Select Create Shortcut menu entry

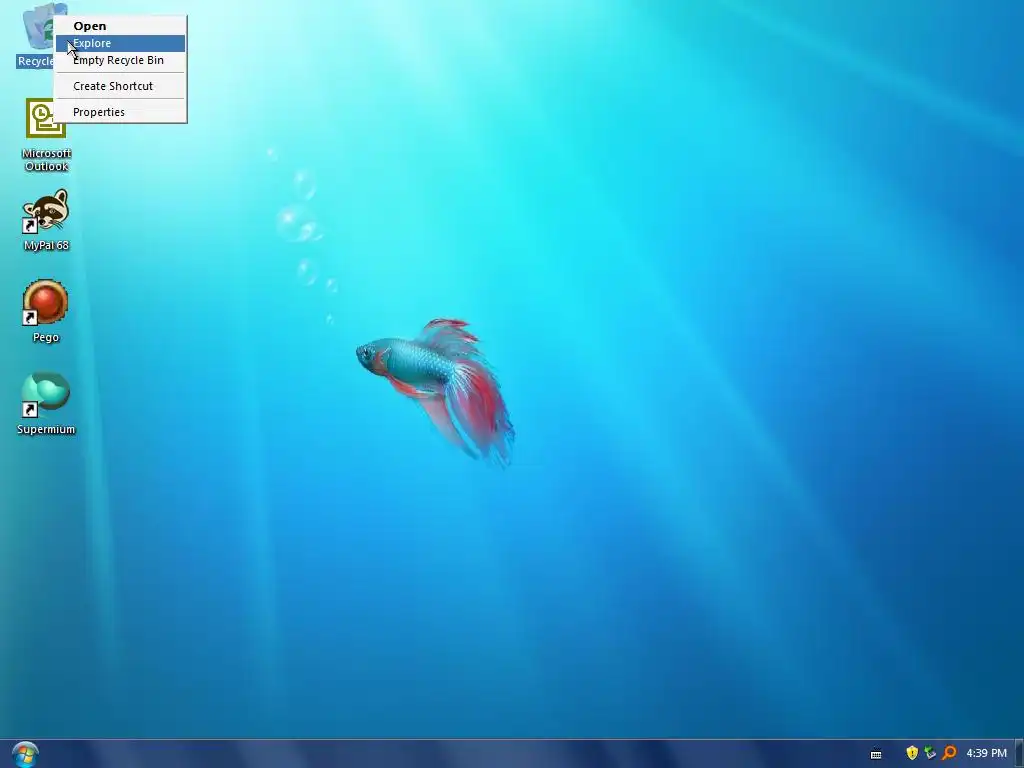point(120,86)
